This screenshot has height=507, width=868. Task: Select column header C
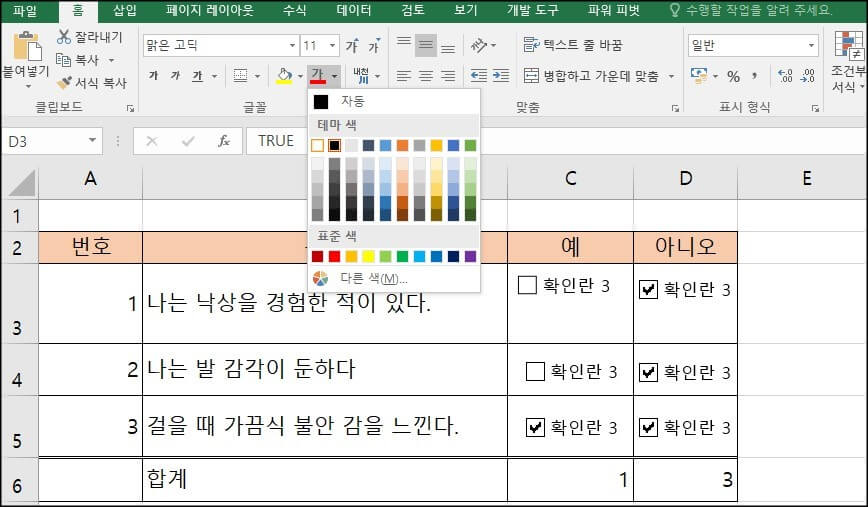click(x=571, y=178)
